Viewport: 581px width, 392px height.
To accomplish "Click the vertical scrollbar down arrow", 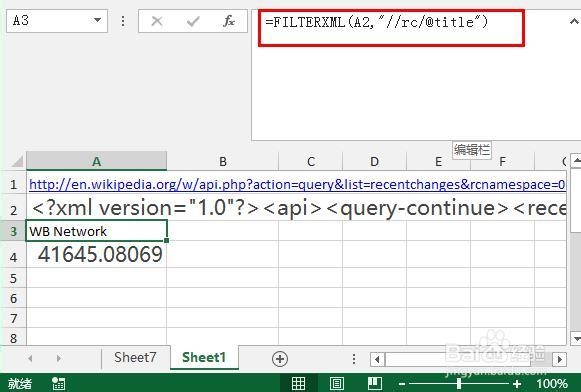I will point(577,338).
